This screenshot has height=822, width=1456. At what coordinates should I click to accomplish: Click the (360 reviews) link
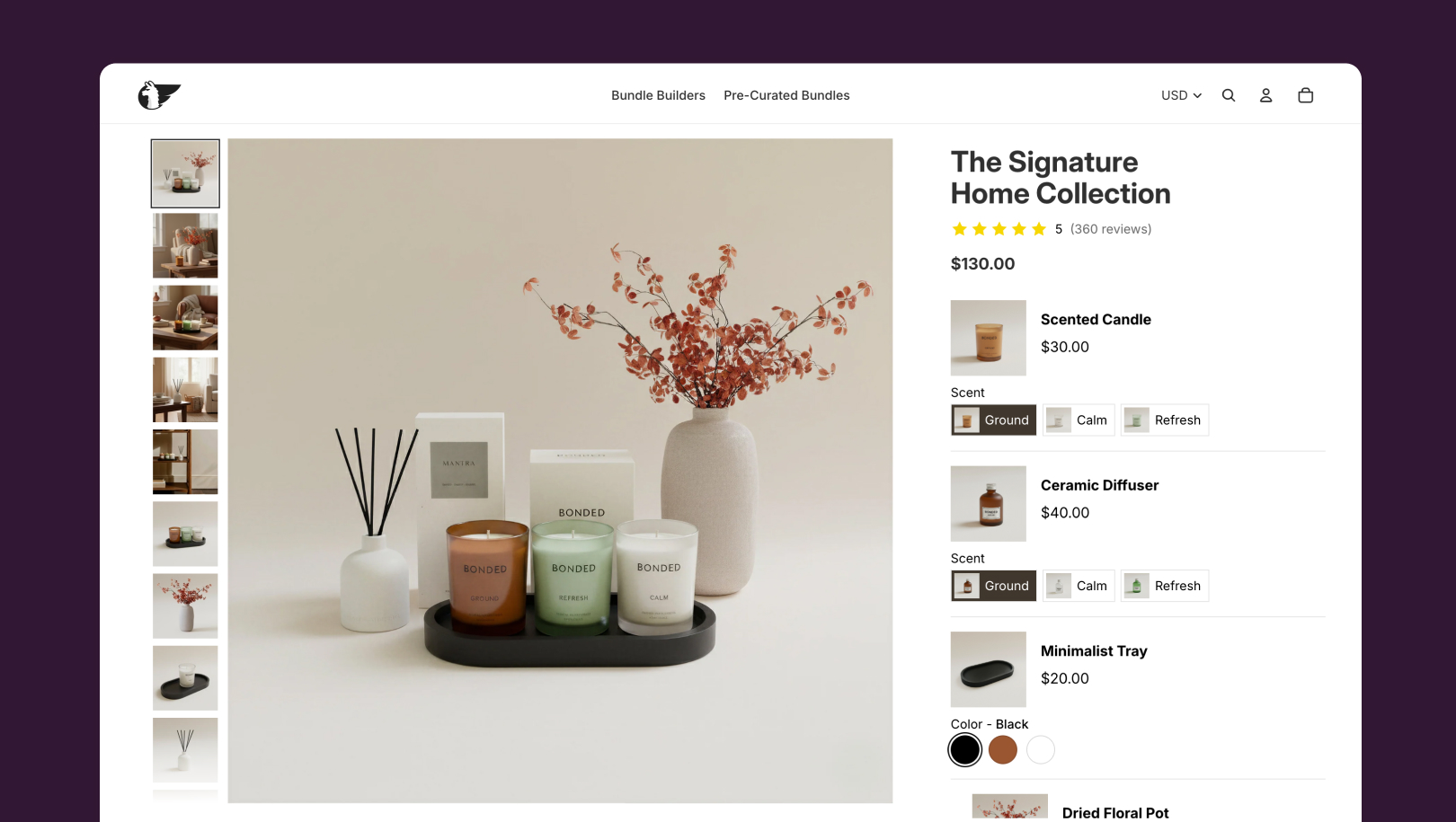point(1111,229)
